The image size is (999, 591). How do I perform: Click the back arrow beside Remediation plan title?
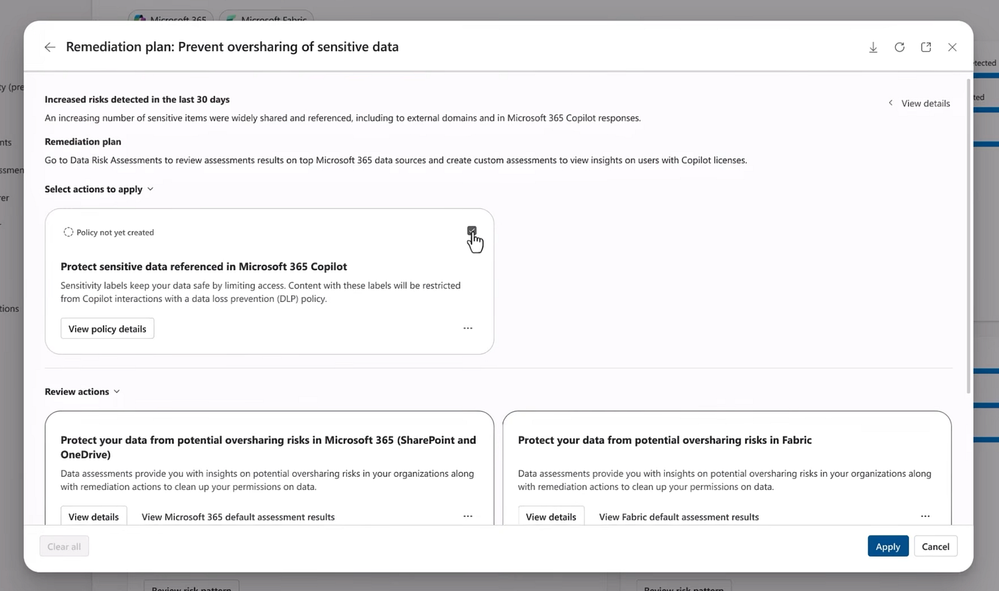[x=50, y=47]
